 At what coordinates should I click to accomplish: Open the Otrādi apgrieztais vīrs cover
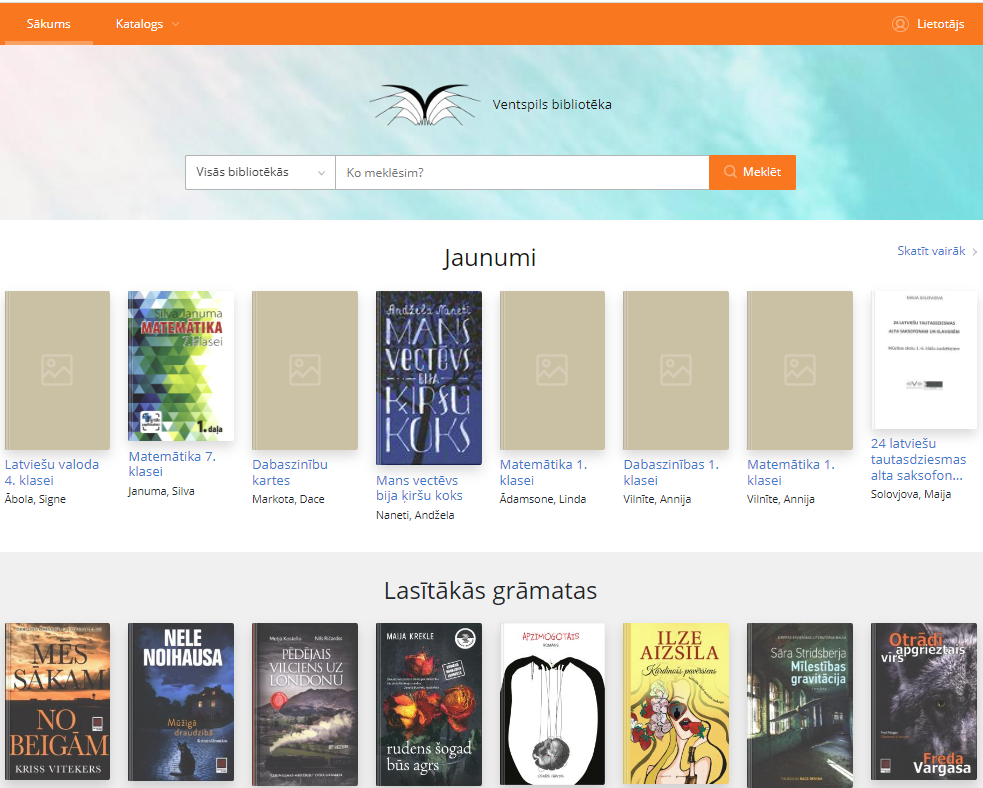pyautogui.click(x=924, y=701)
